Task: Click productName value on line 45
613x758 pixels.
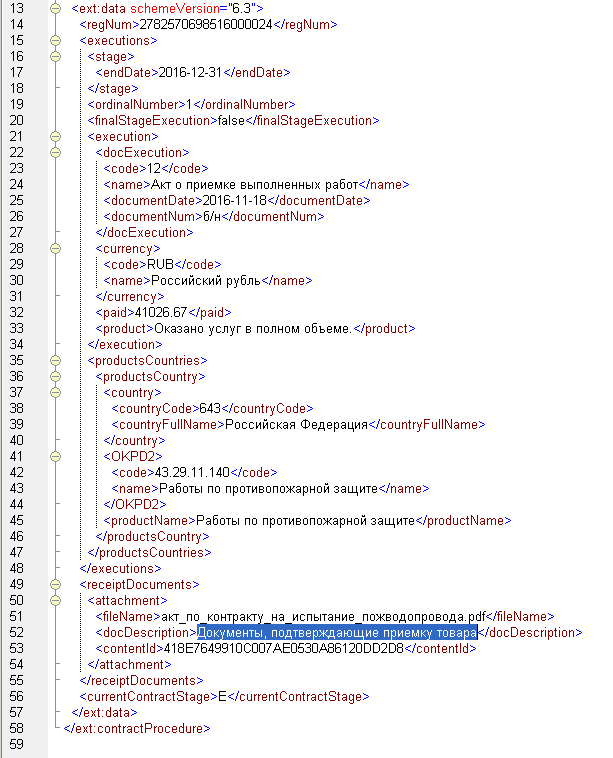Action: coord(306,521)
